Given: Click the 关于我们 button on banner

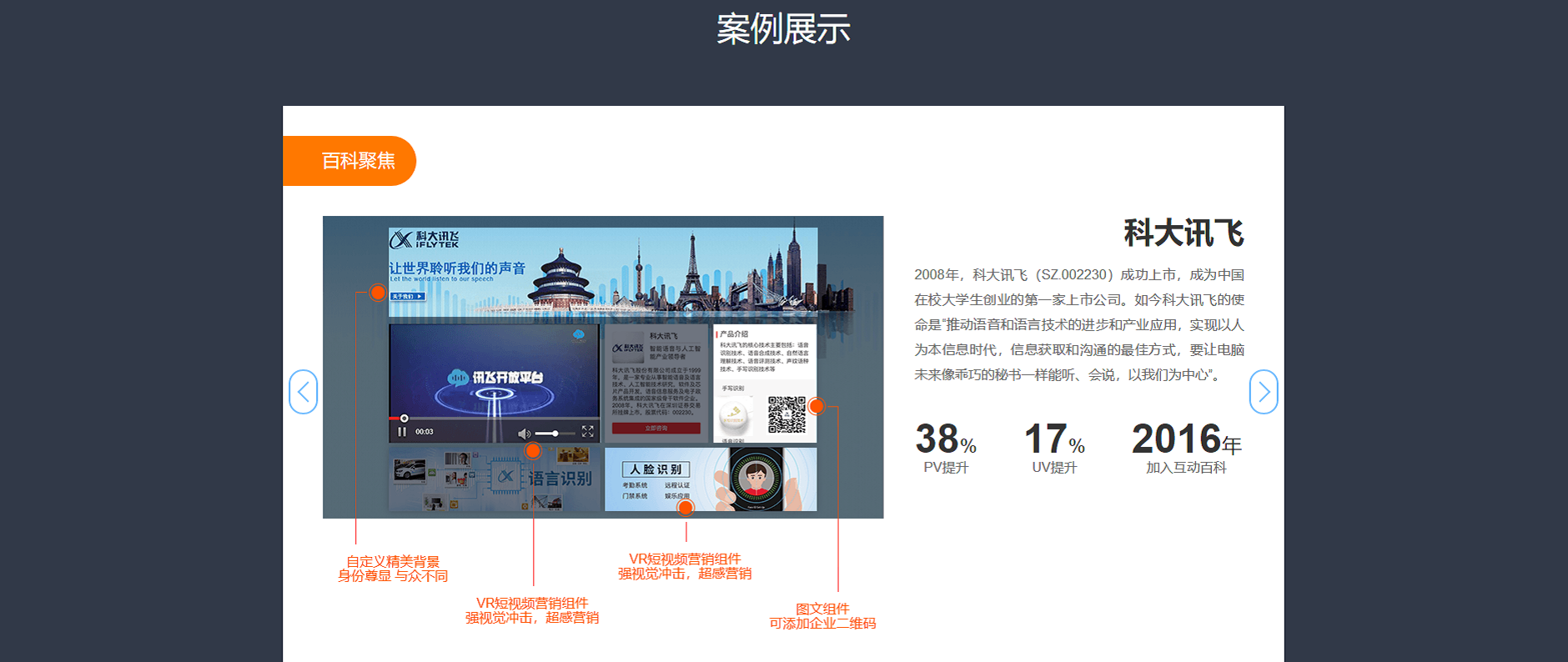Looking at the screenshot, I should (x=408, y=296).
